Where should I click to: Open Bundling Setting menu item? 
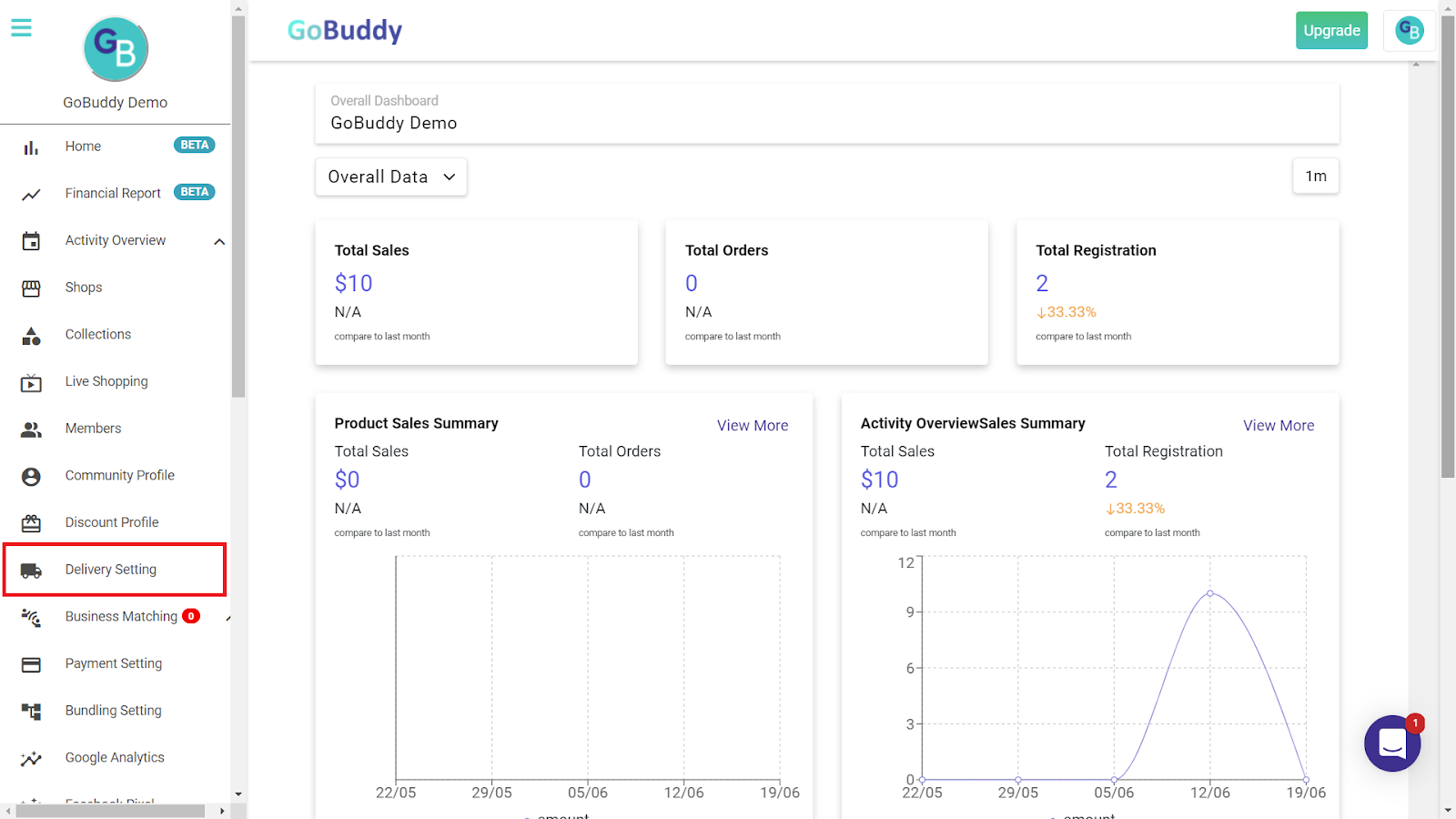pyautogui.click(x=114, y=711)
